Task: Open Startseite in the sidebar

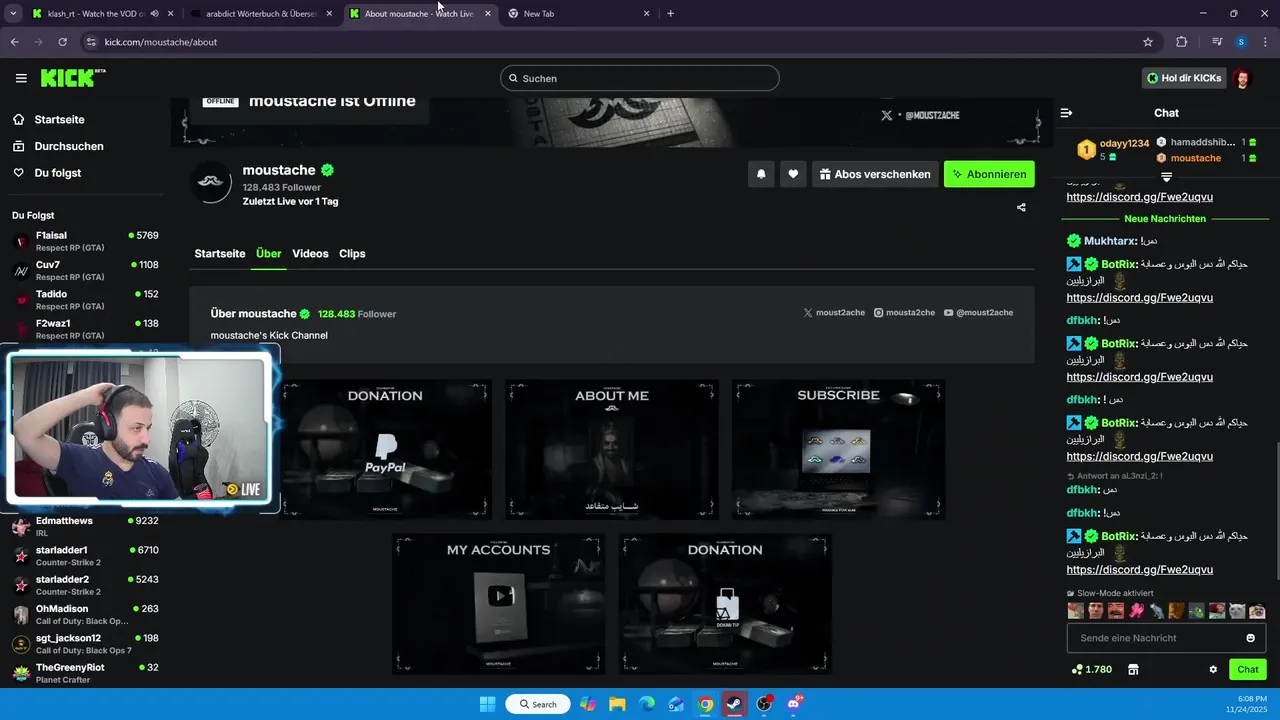Action: [59, 119]
